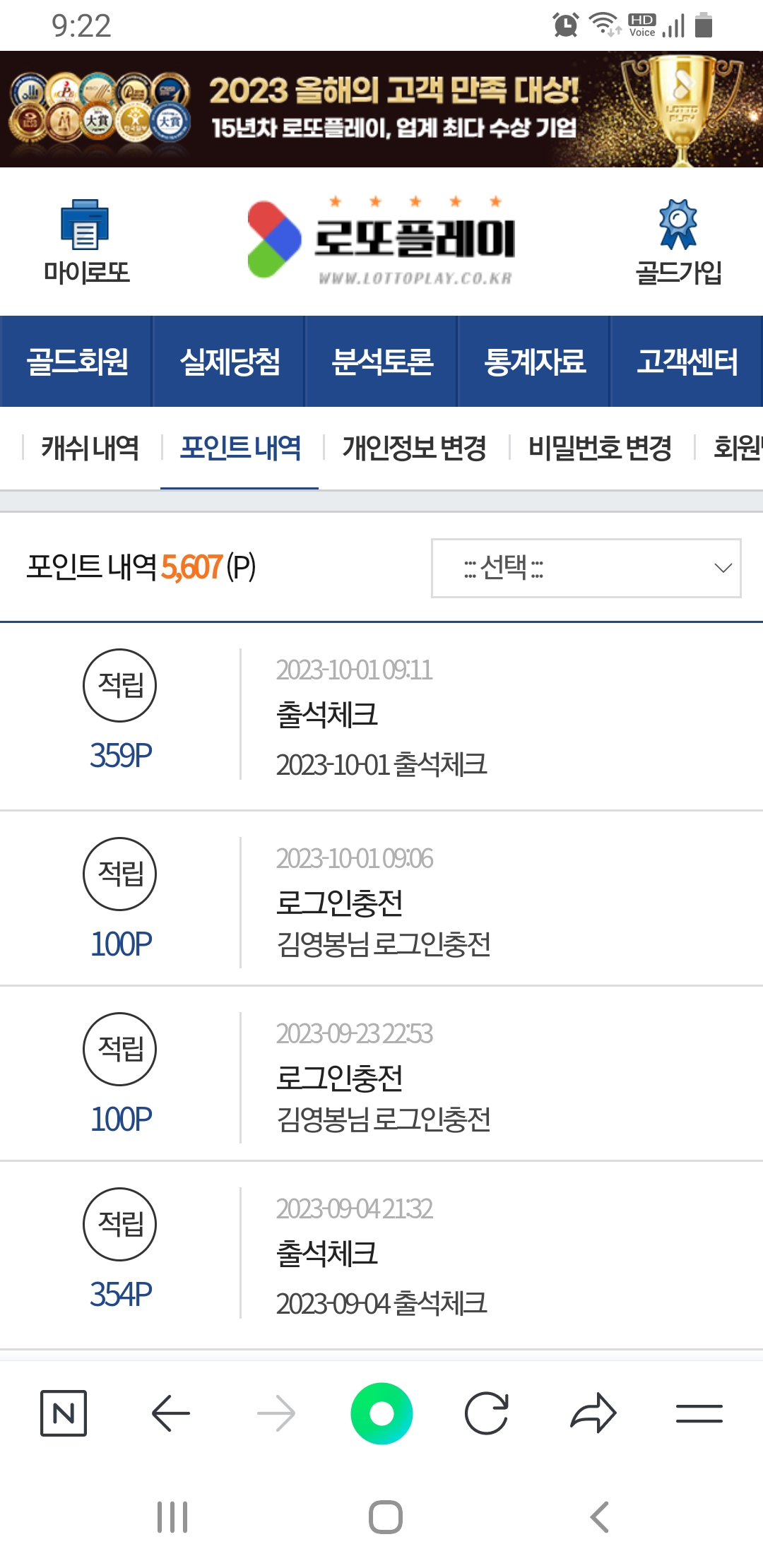Open the 선택 filter dropdown
763x1568 pixels.
click(x=586, y=568)
